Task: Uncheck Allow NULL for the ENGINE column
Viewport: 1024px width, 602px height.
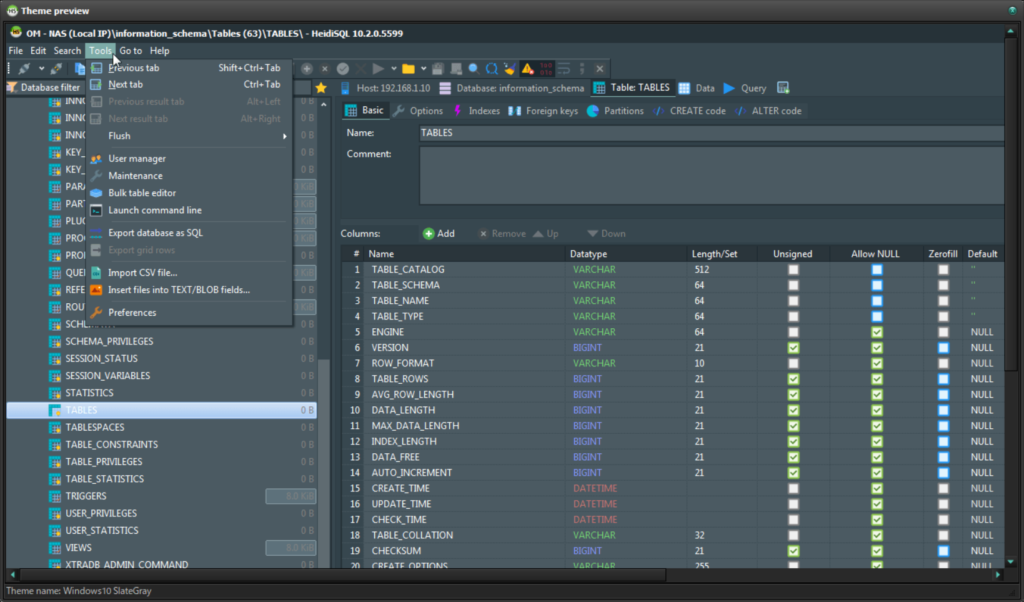Action: point(877,332)
